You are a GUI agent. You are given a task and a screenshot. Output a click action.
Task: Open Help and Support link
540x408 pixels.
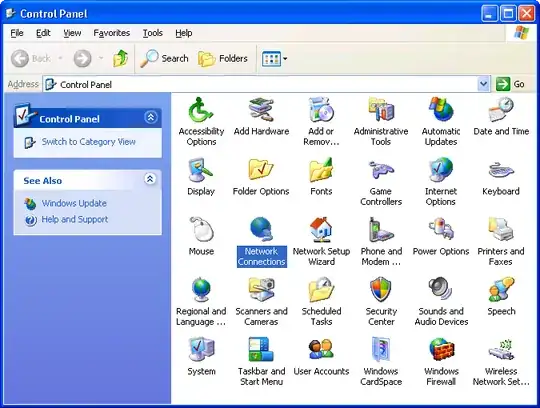[x=75, y=219]
